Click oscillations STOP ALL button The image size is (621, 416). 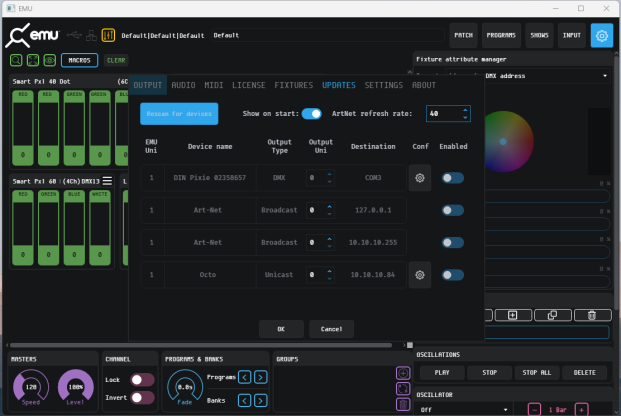[x=537, y=372]
